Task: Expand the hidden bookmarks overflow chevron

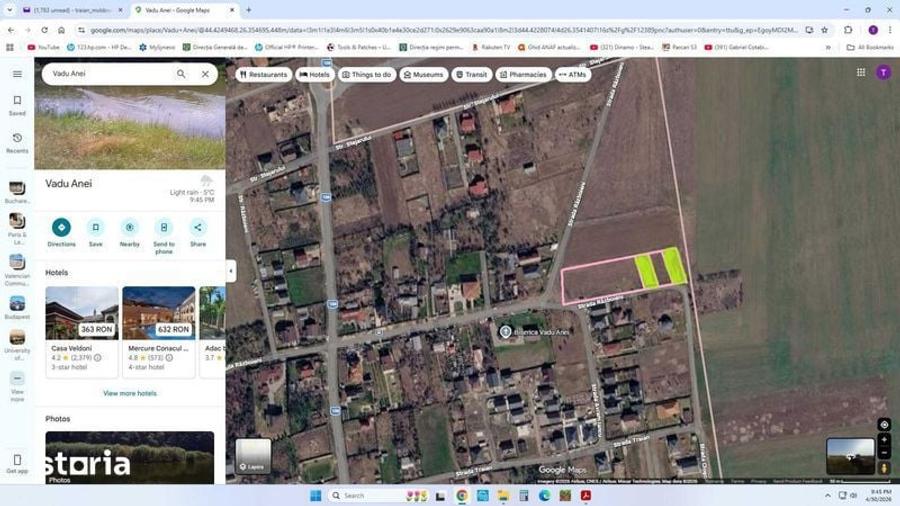Action: pos(828,47)
